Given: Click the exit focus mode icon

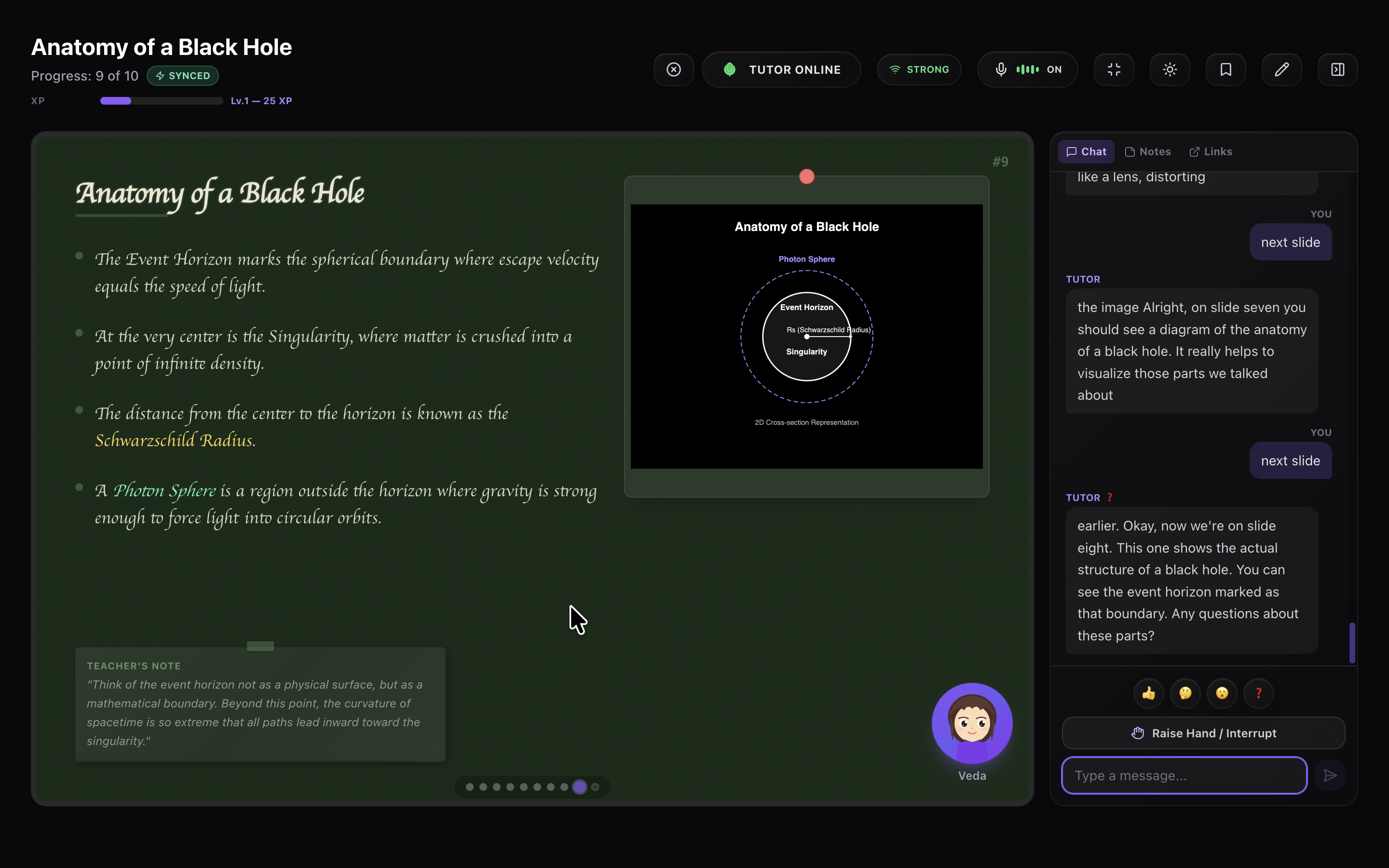Looking at the screenshot, I should click(1114, 69).
